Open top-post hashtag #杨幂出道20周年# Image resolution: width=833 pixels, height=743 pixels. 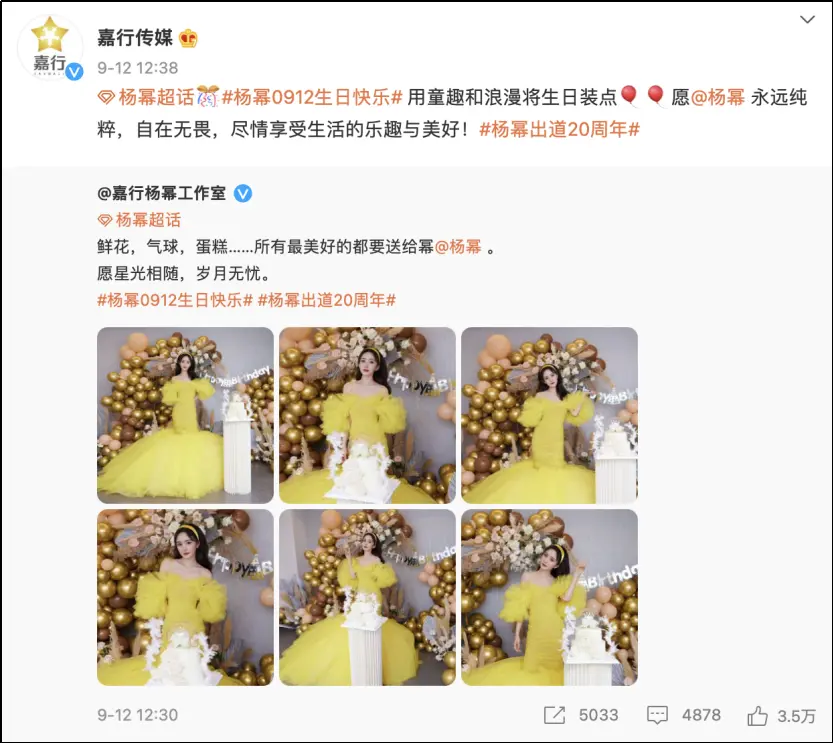[x=559, y=129]
